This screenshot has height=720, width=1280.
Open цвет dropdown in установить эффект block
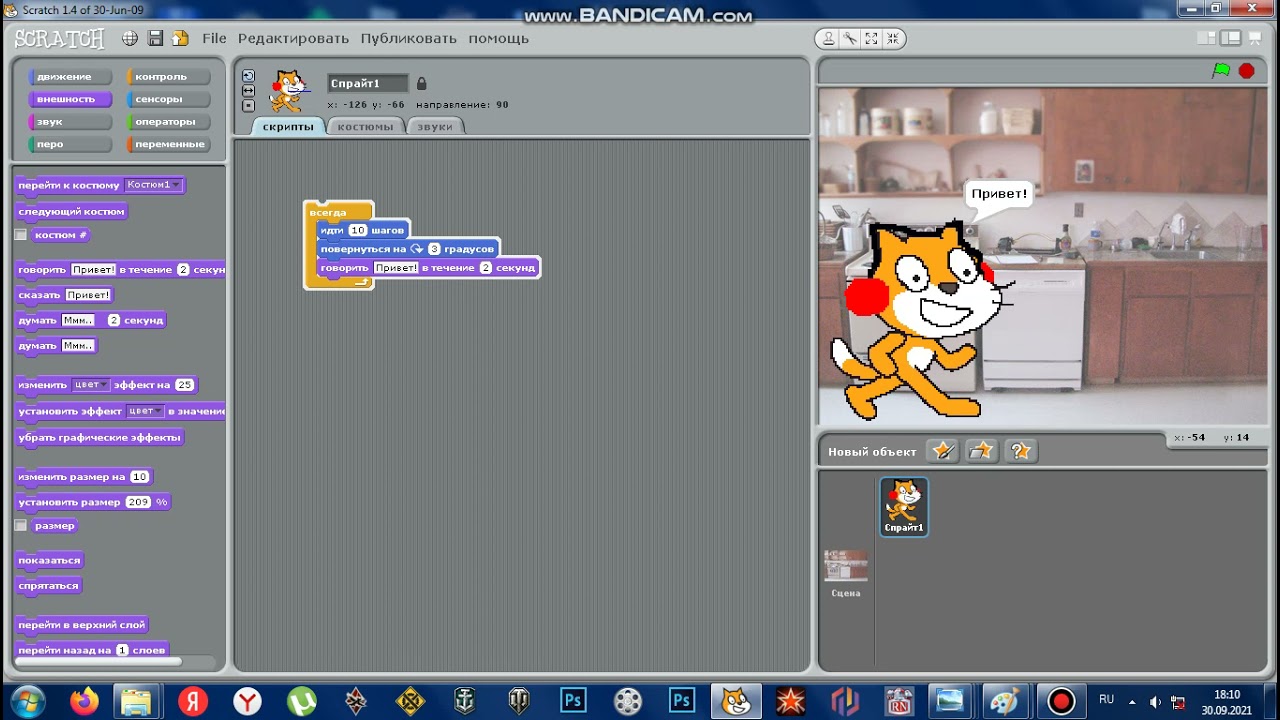click(x=145, y=411)
